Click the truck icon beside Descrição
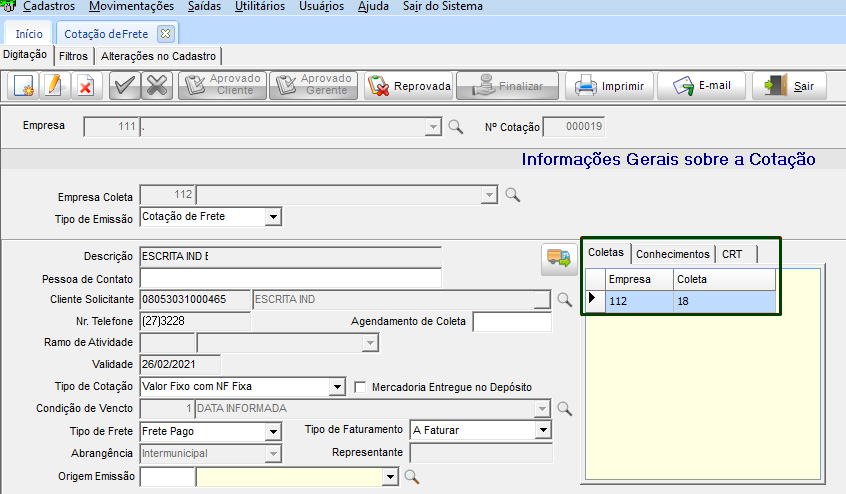 click(557, 258)
